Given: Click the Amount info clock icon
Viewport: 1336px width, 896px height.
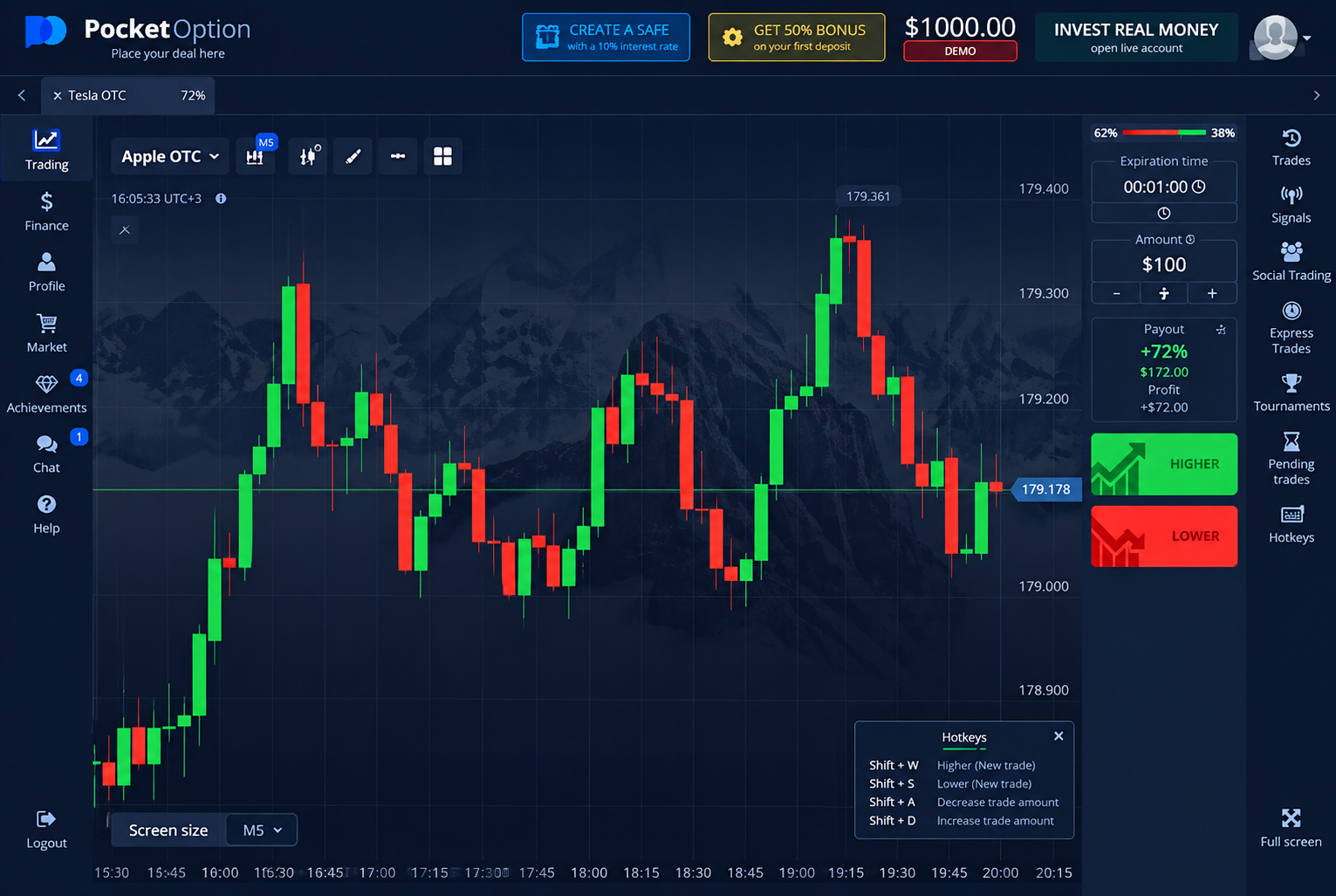Looking at the screenshot, I should 1190,239.
